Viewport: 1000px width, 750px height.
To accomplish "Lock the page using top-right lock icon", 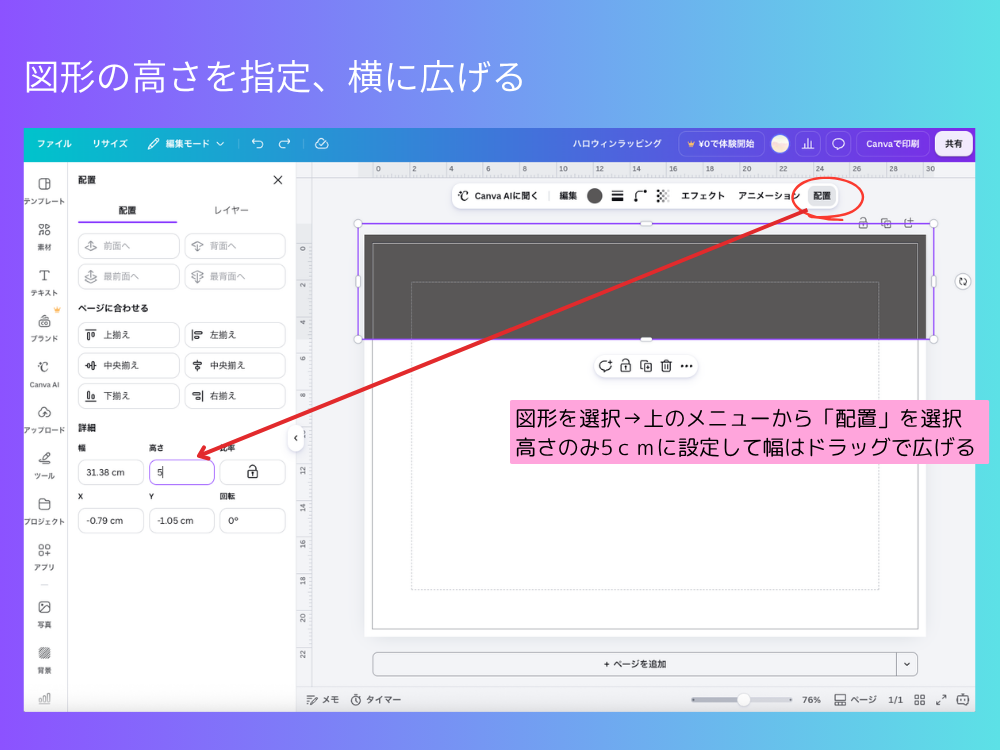I will [863, 223].
